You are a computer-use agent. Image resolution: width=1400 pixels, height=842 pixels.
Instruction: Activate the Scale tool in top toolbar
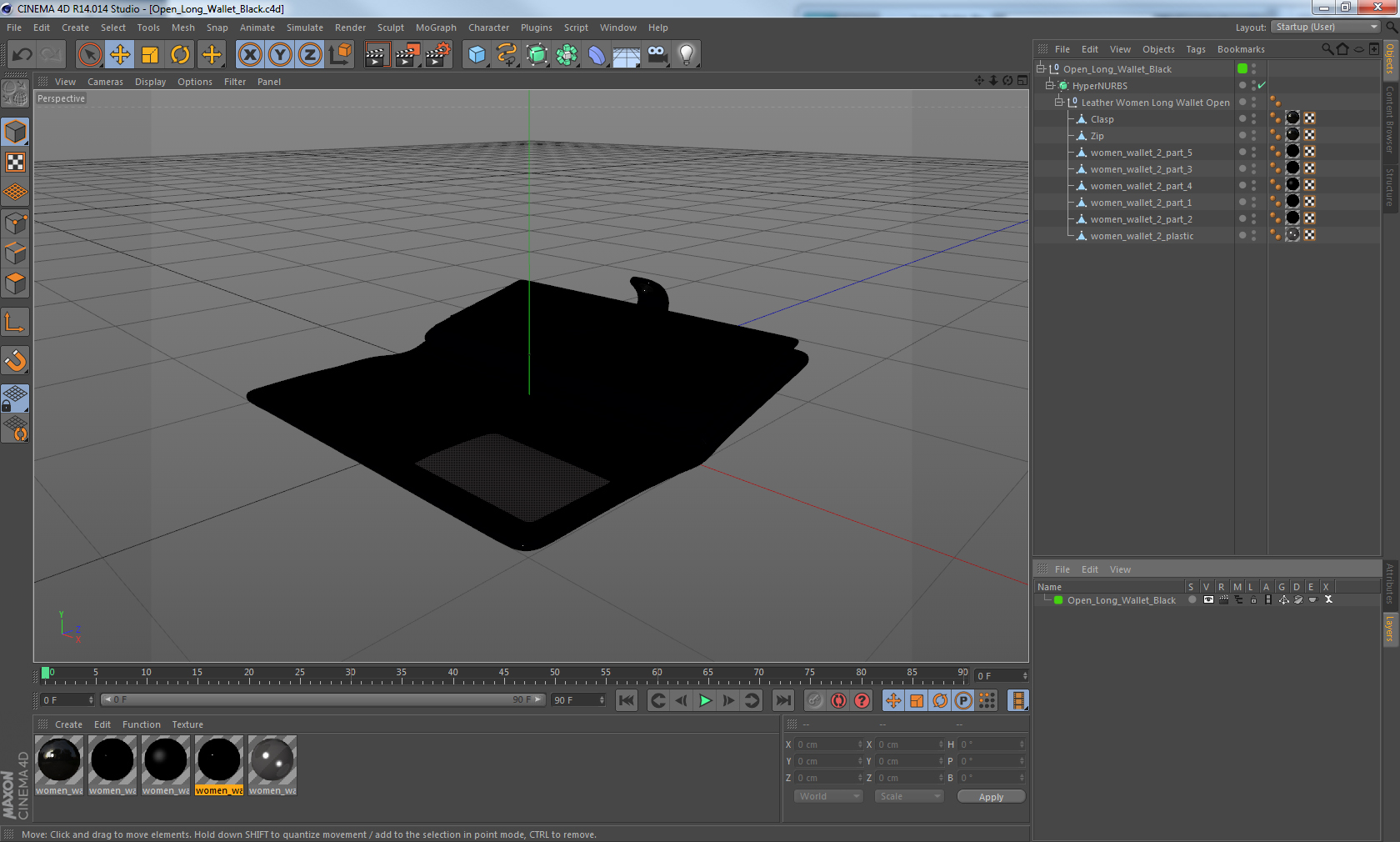150,55
